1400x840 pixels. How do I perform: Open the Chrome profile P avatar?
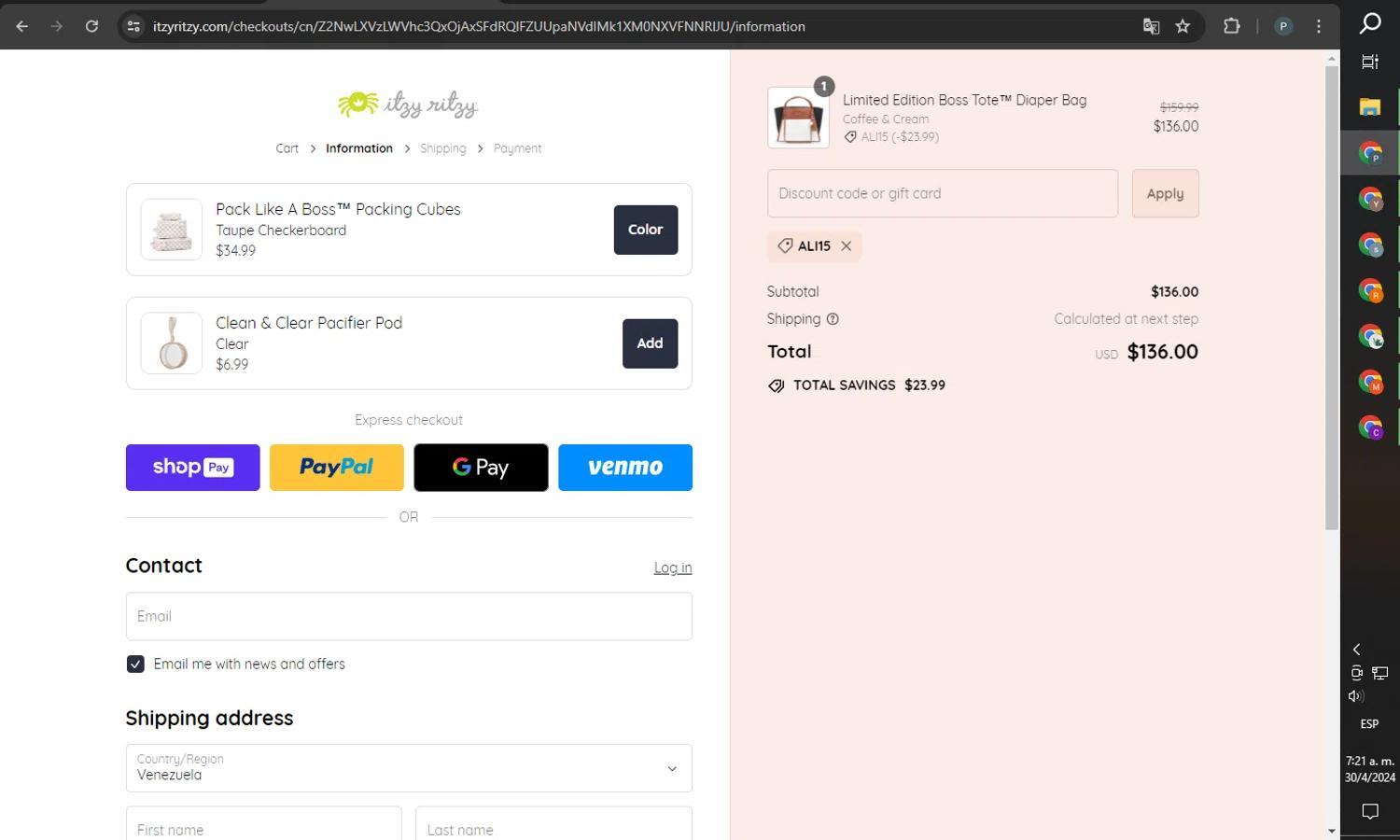tap(1283, 26)
